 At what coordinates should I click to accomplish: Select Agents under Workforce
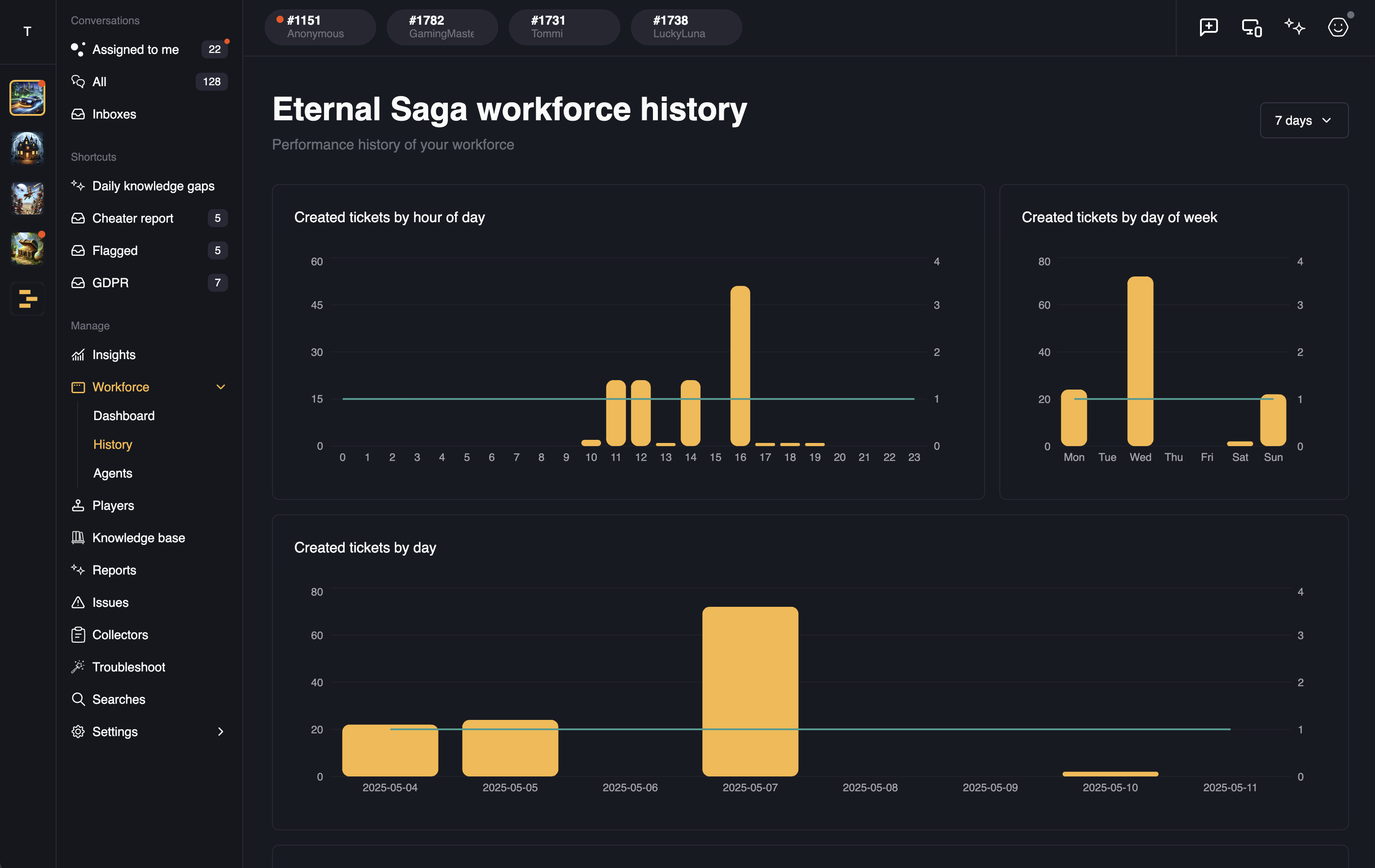pyautogui.click(x=113, y=473)
